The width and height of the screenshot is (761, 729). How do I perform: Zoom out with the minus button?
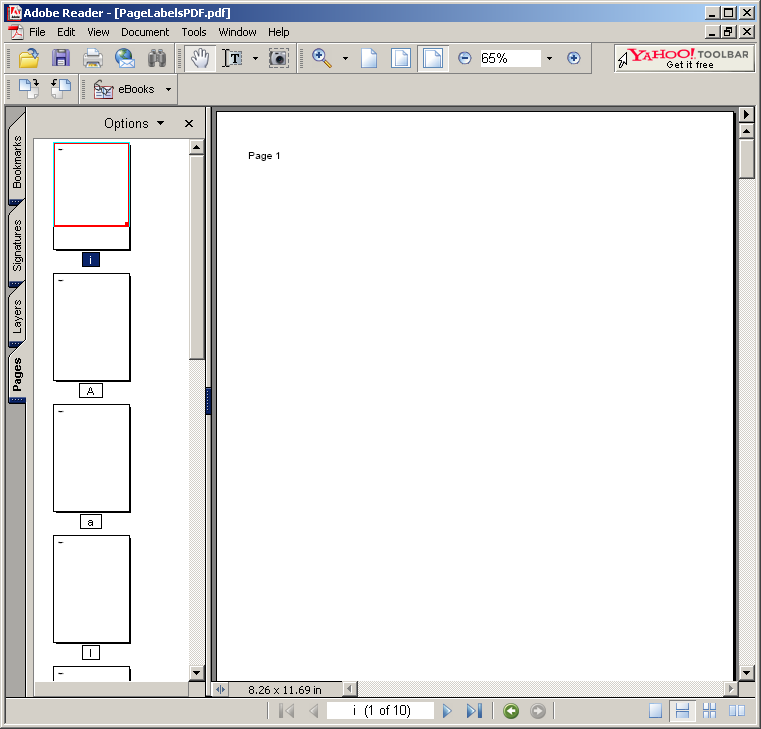(x=464, y=58)
